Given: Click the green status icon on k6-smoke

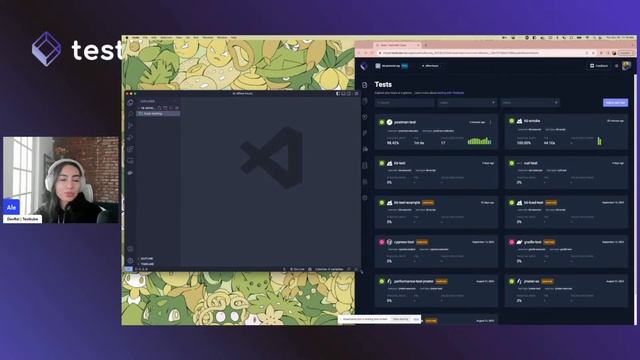Looking at the screenshot, I should pos(511,121).
